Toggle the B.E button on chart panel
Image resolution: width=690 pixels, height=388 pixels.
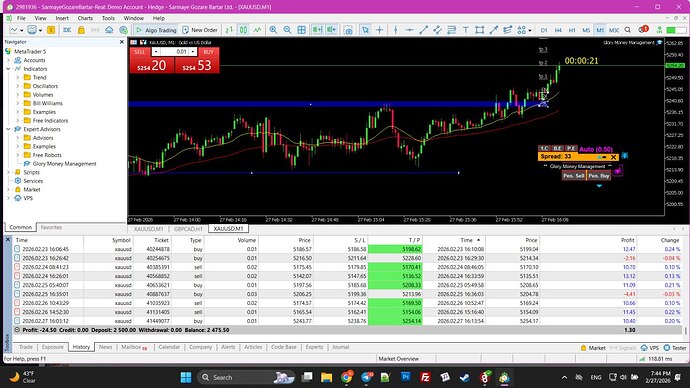tap(558, 149)
